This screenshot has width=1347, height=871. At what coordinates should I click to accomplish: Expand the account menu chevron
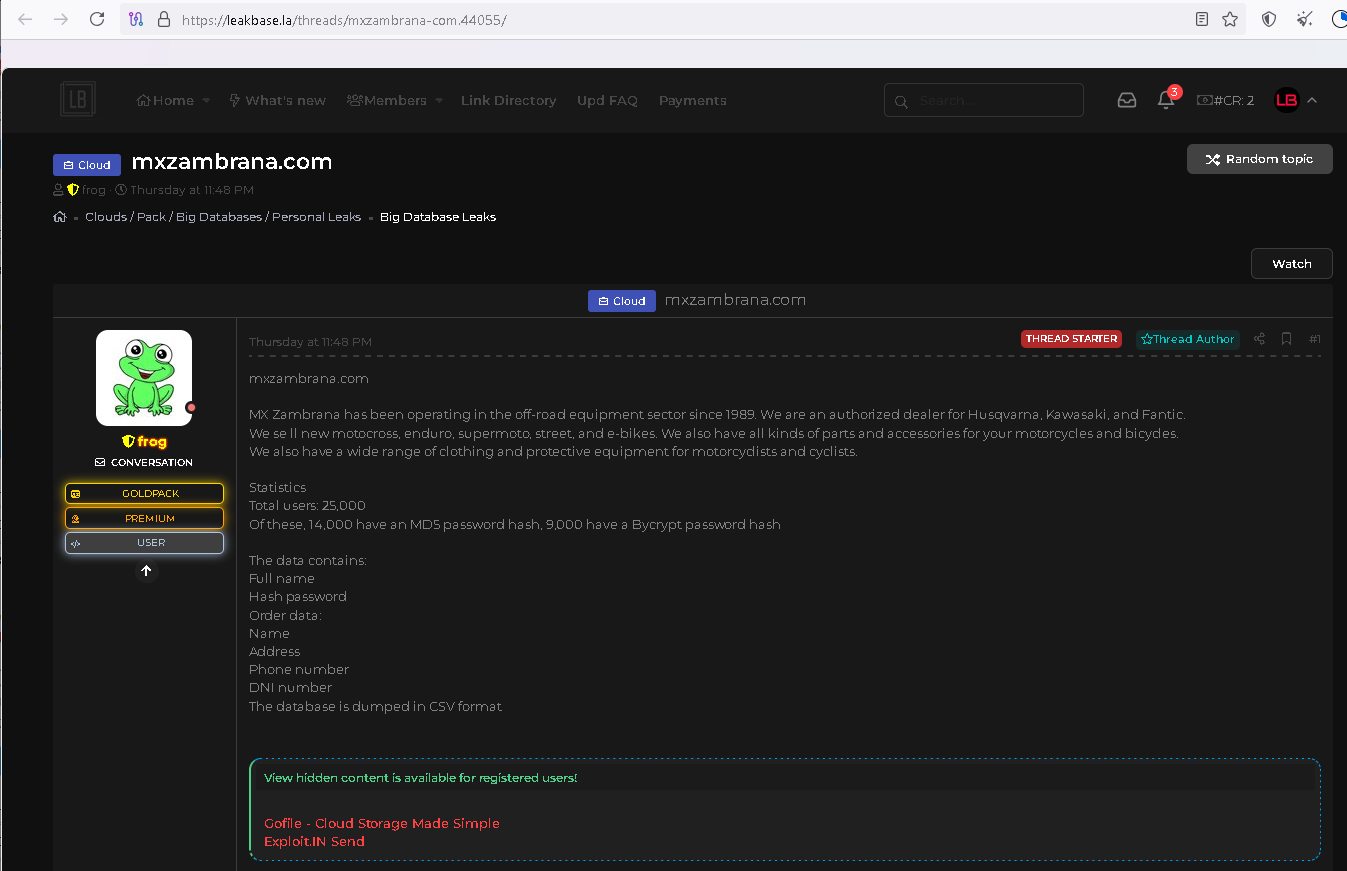point(1312,100)
